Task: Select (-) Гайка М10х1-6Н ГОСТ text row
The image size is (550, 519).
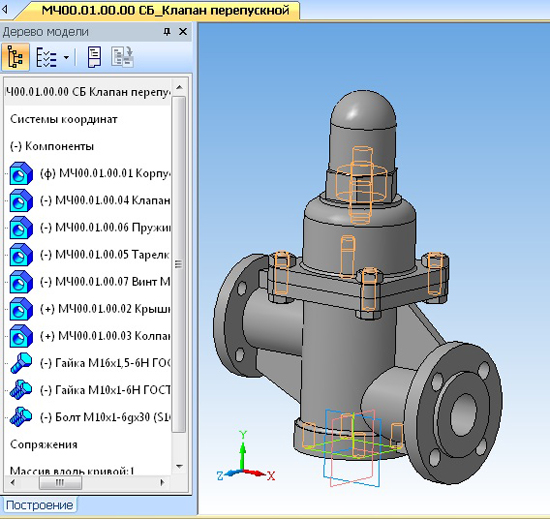Action: [x=105, y=390]
